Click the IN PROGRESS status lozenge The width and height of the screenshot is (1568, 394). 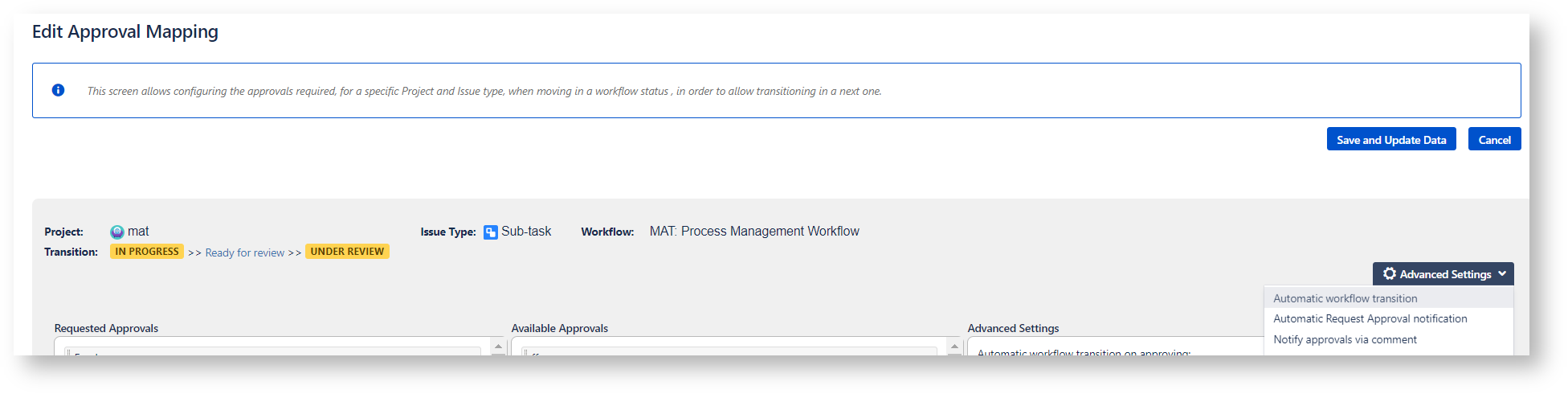[147, 252]
